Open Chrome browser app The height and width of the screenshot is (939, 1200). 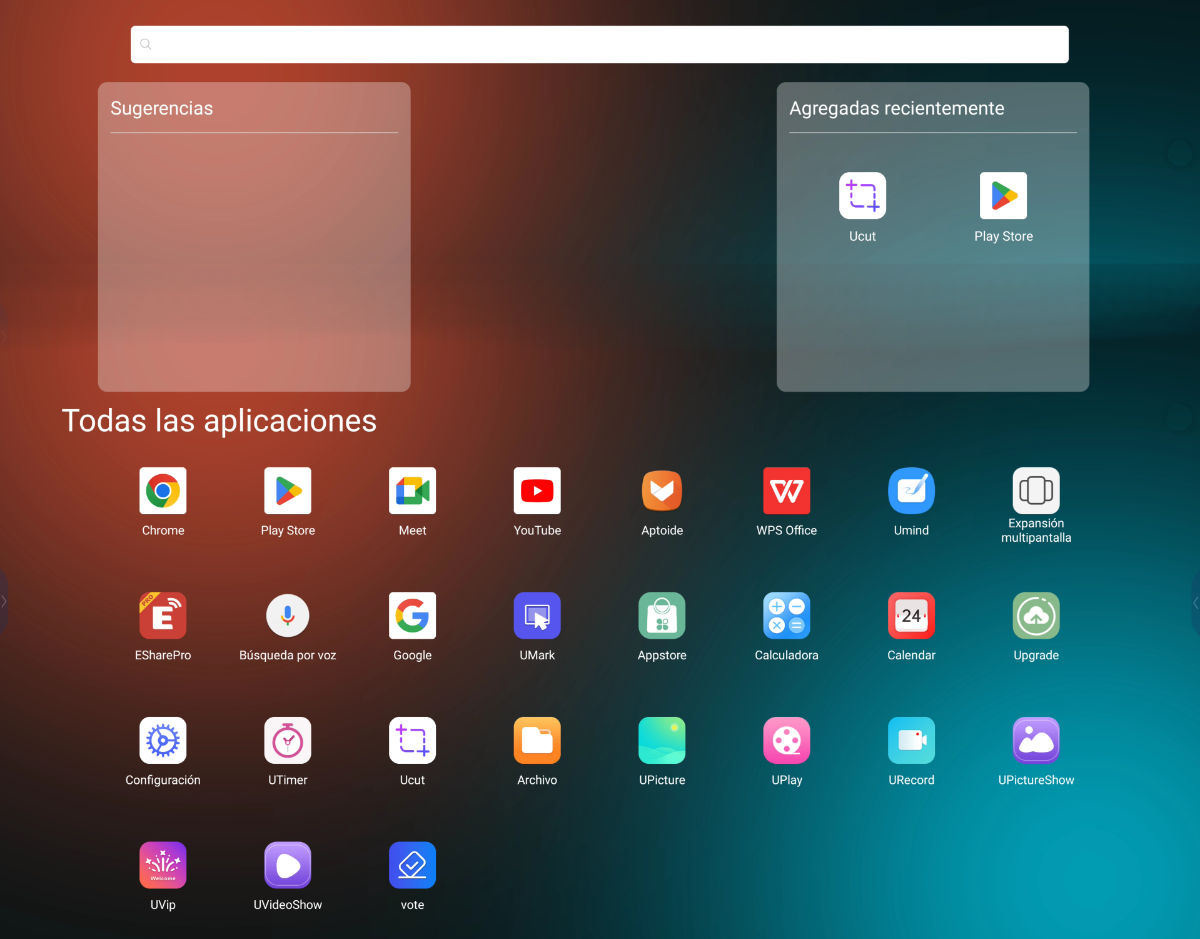(x=163, y=491)
